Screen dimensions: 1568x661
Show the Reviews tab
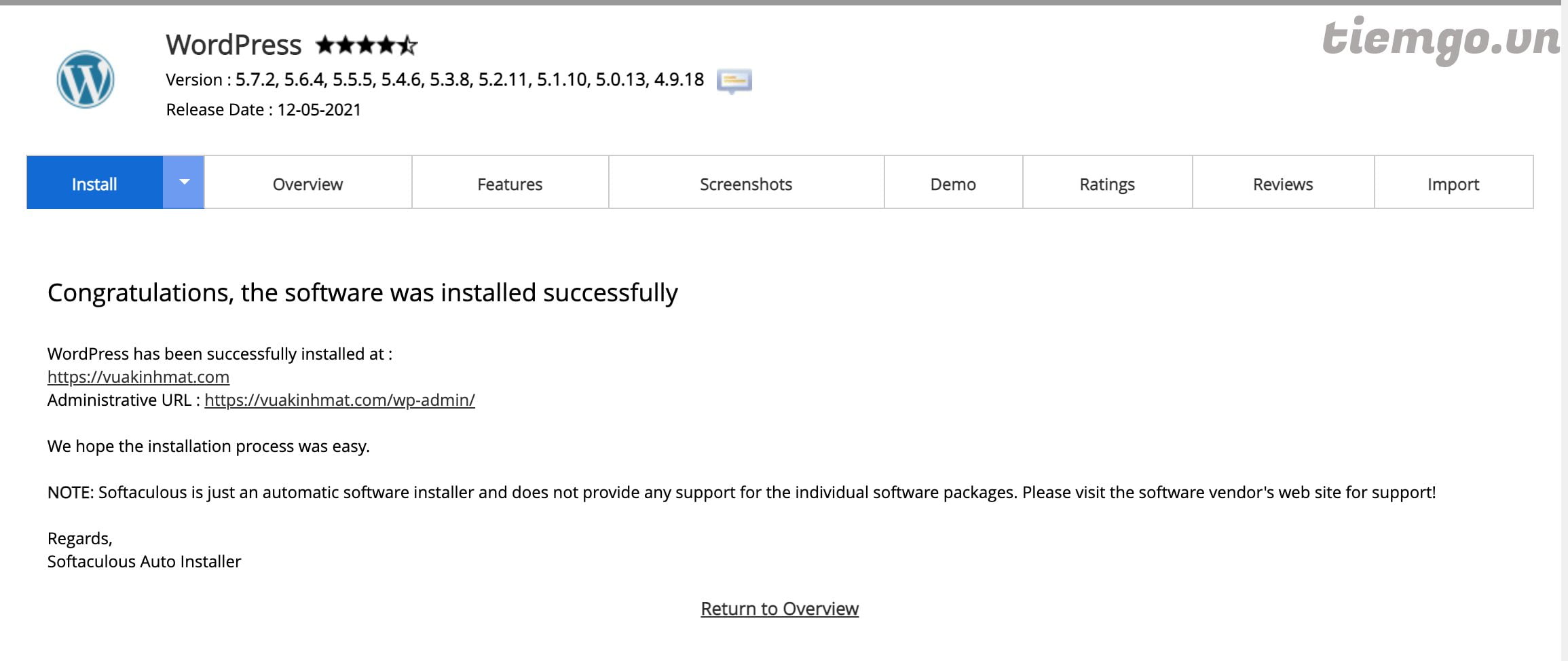(x=1282, y=184)
